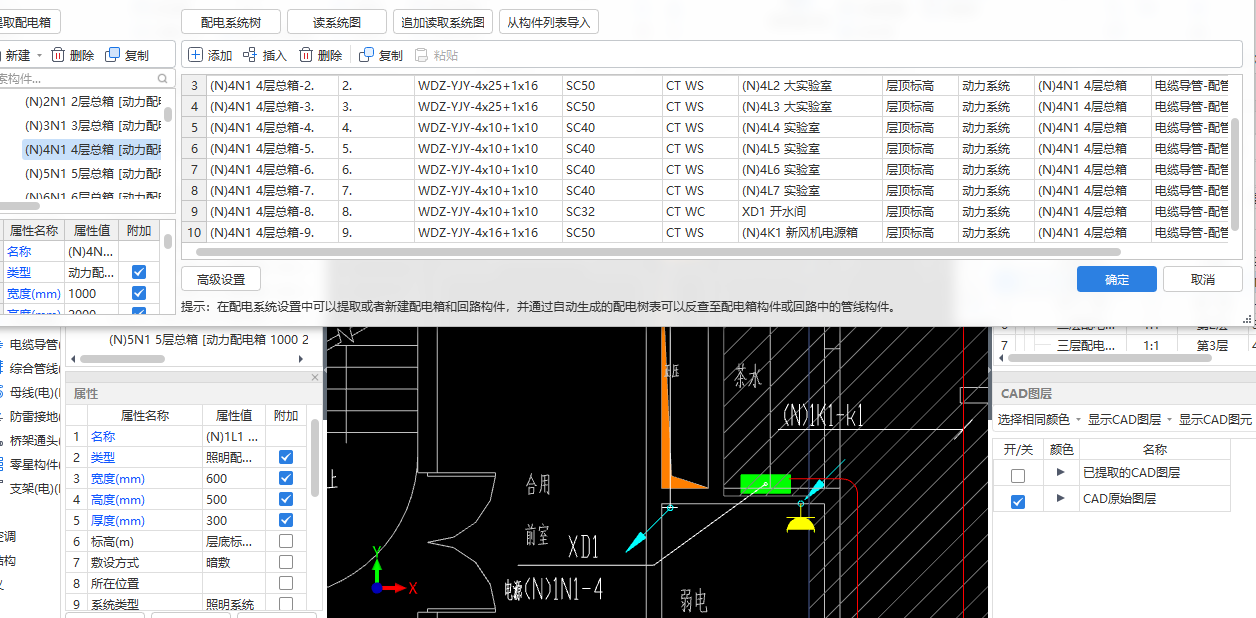
Task: Click right arrow of component list scrollbar
Action: coord(301,358)
